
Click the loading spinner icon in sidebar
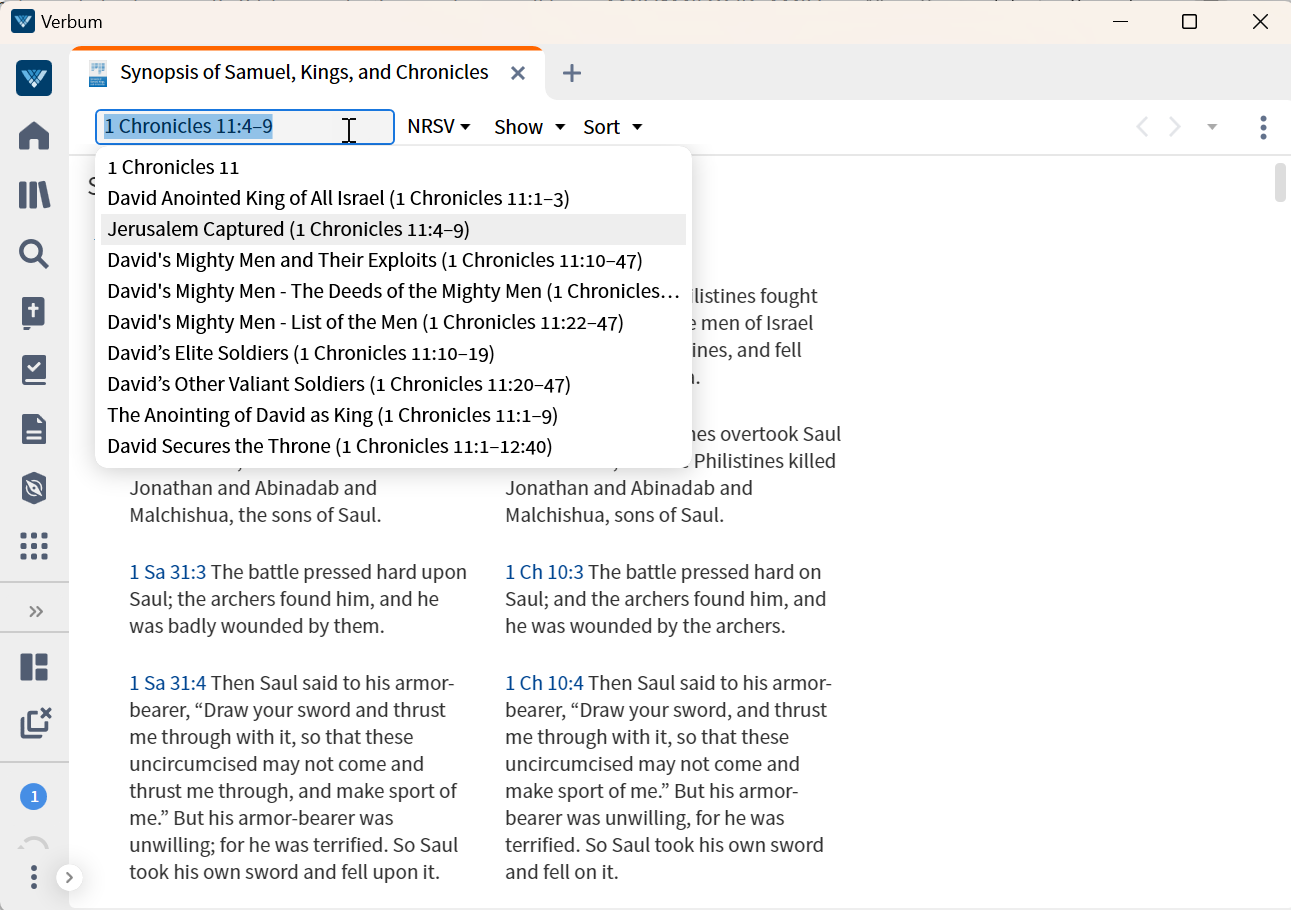click(x=34, y=842)
